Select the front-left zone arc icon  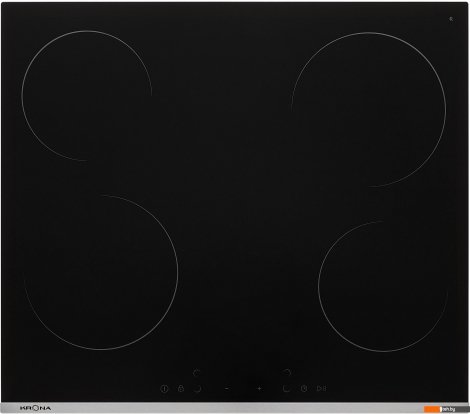(x=198, y=389)
